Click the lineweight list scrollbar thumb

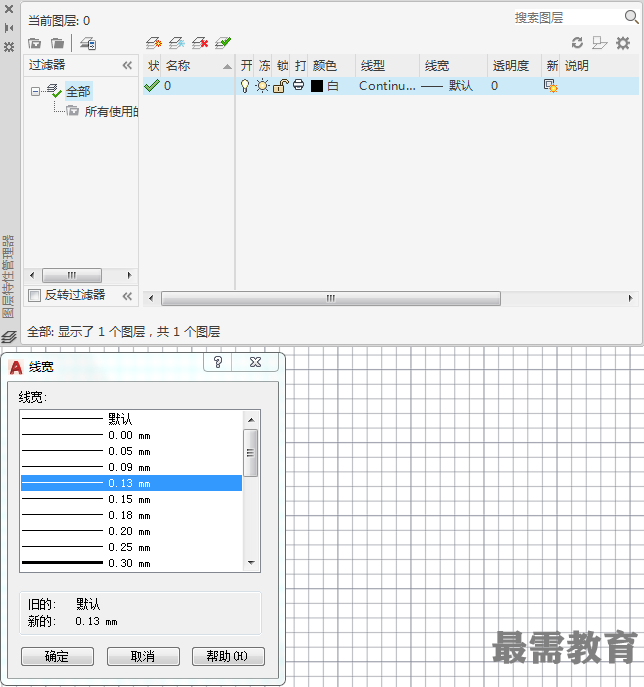tap(251, 453)
